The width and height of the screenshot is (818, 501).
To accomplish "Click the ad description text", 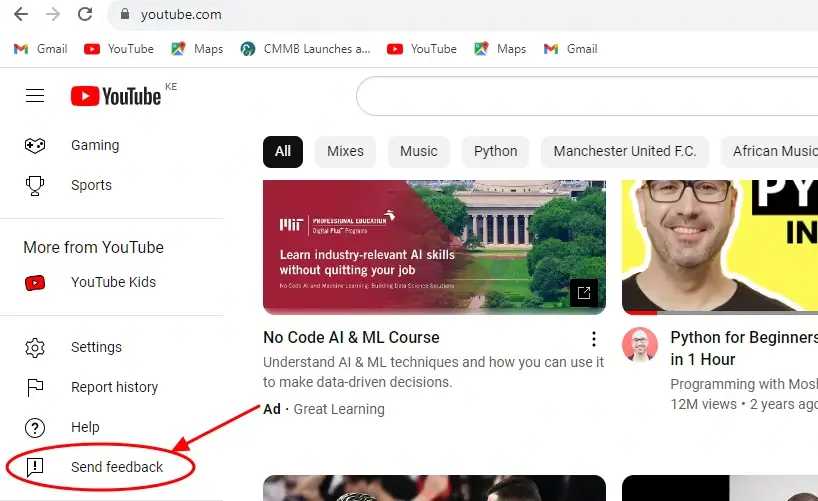I will pos(433,372).
